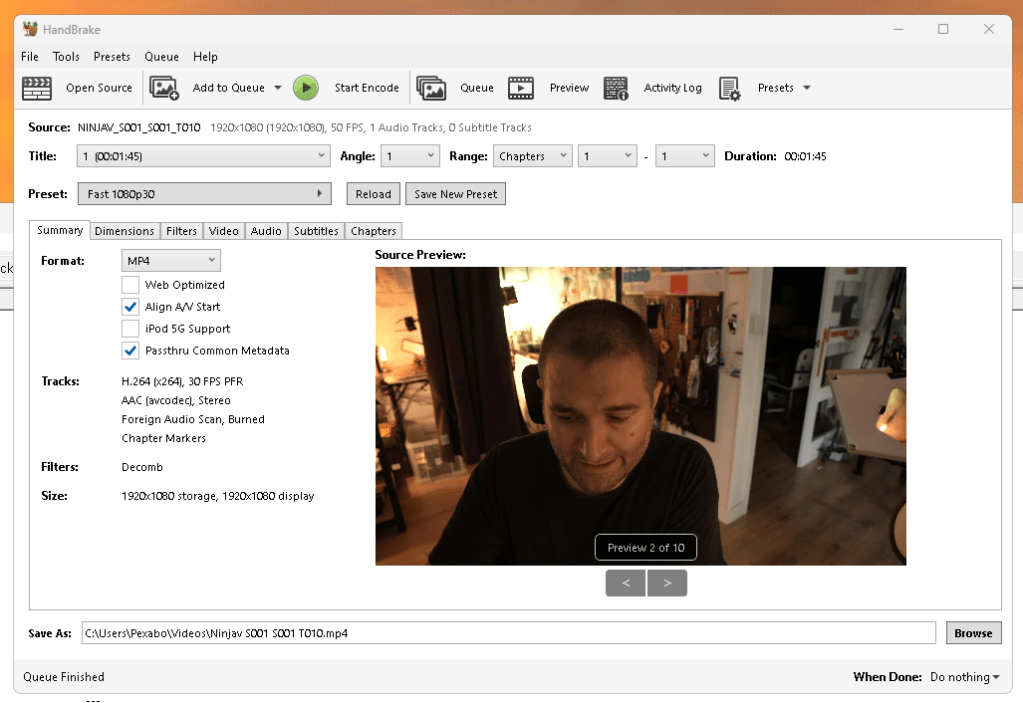
Task: Open the Range type Chapters dropdown
Action: coord(532,156)
